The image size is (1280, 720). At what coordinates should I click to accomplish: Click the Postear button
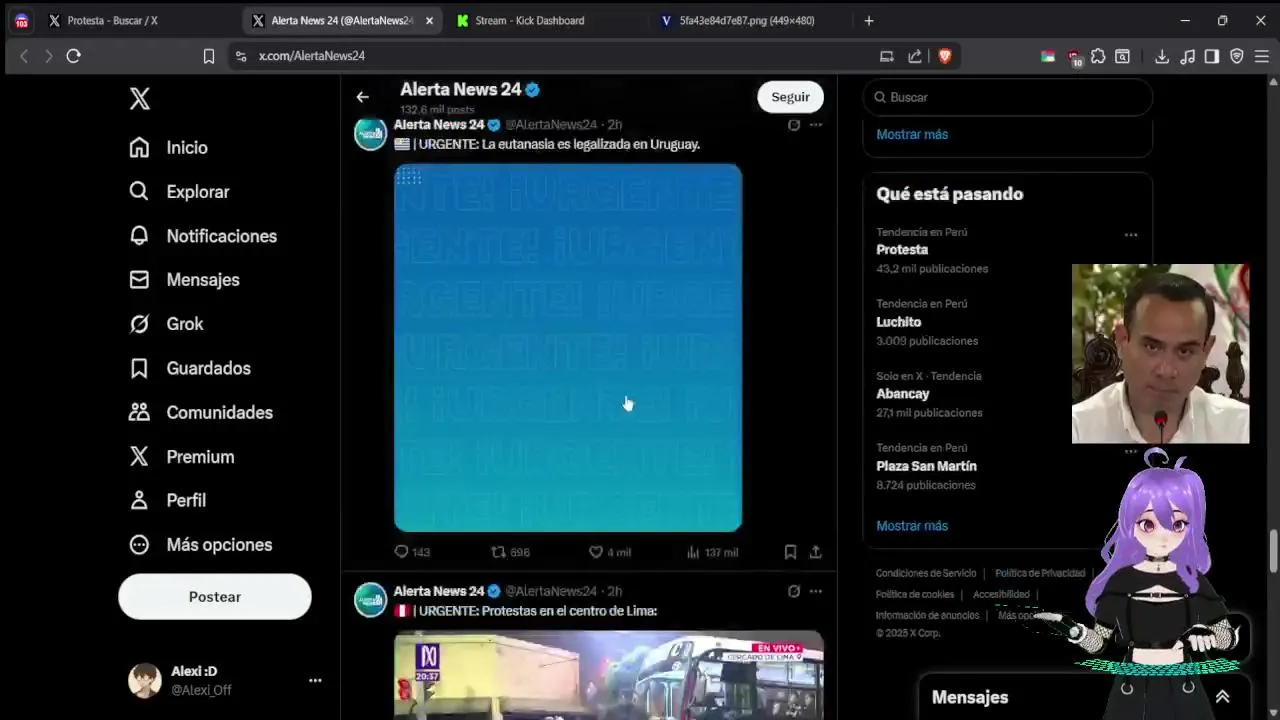pos(215,596)
